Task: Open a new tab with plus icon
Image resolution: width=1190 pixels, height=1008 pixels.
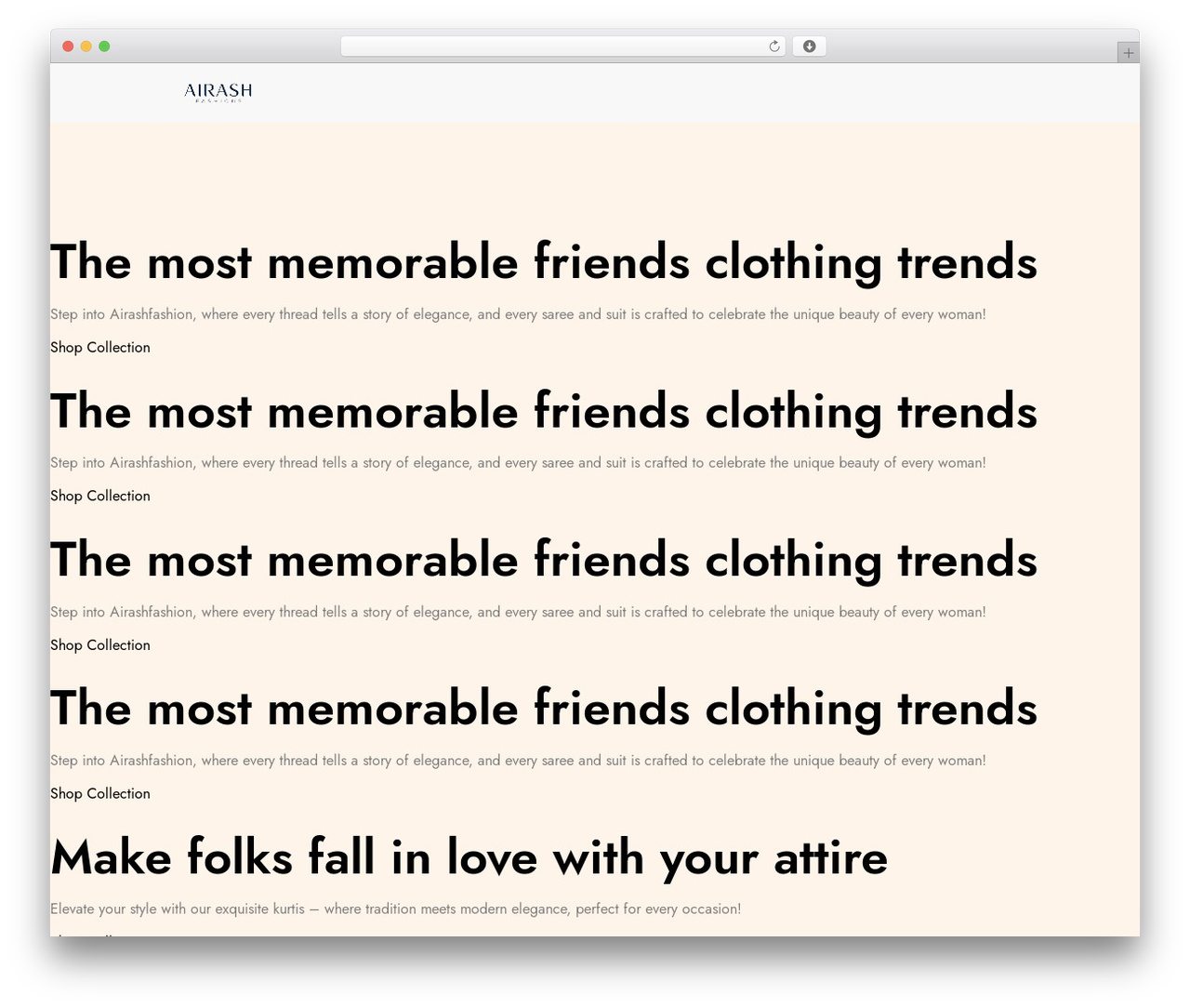Action: pos(1128,53)
